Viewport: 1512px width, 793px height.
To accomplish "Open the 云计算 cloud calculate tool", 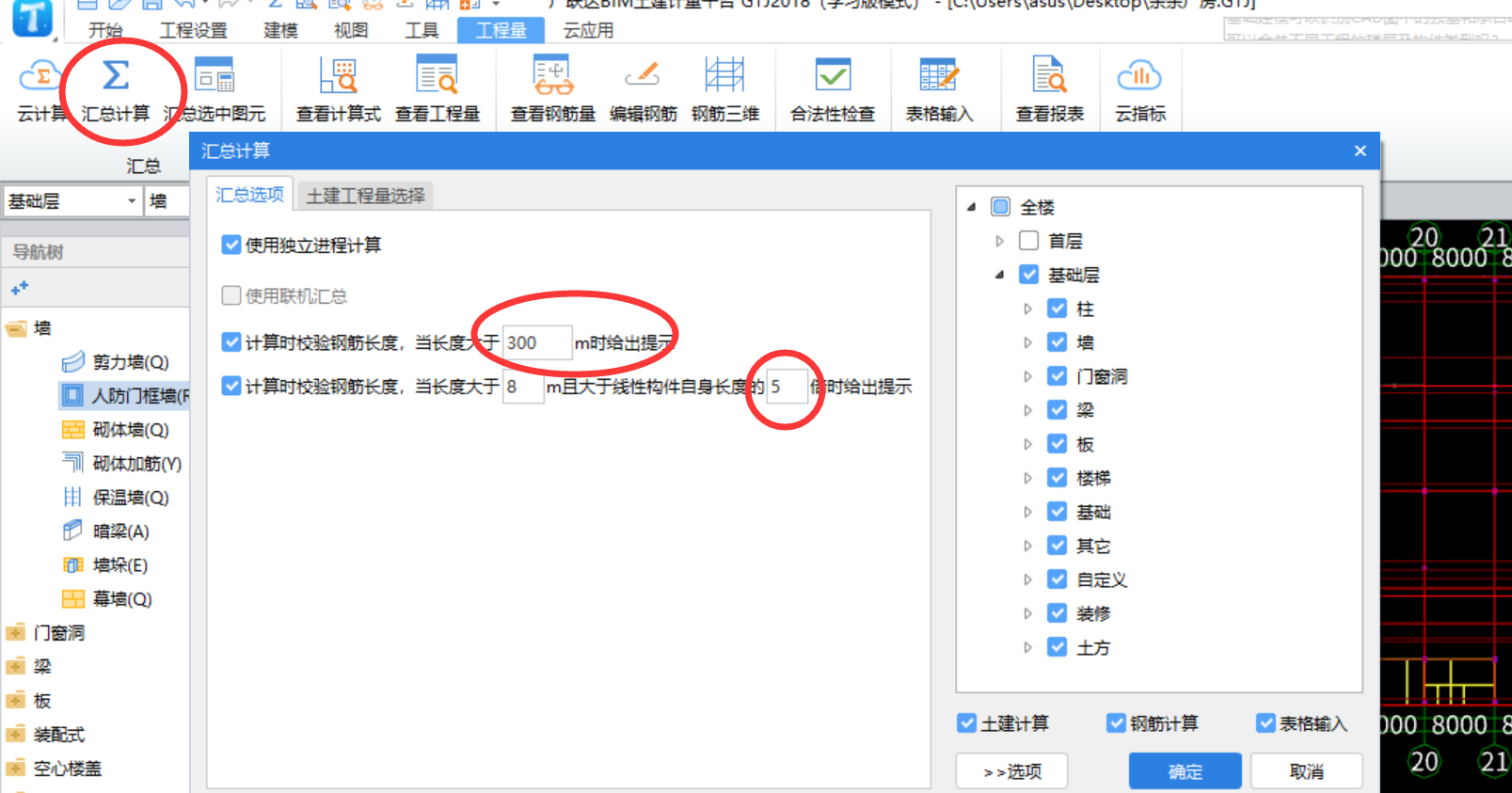I will click(x=40, y=90).
